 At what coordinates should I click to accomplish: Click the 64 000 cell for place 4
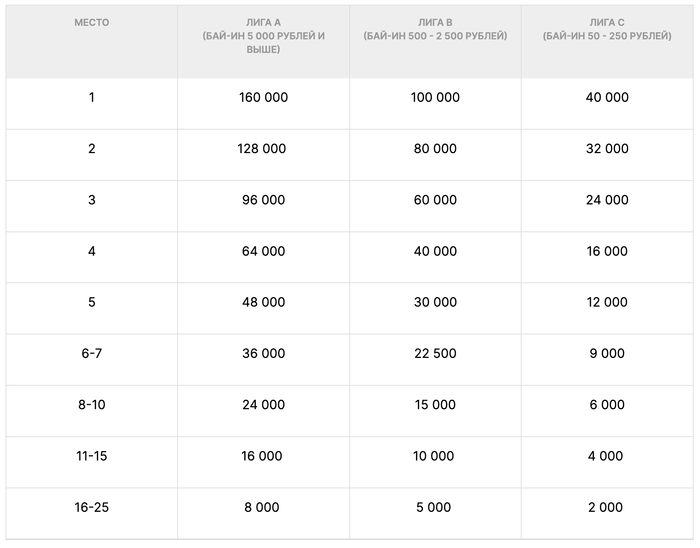(263, 251)
